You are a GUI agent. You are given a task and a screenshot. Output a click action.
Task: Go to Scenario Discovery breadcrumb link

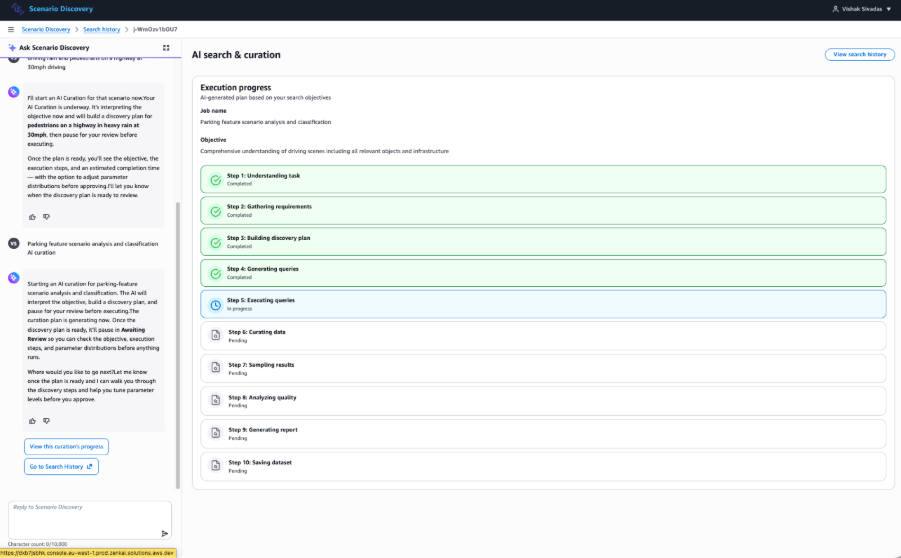pos(46,29)
